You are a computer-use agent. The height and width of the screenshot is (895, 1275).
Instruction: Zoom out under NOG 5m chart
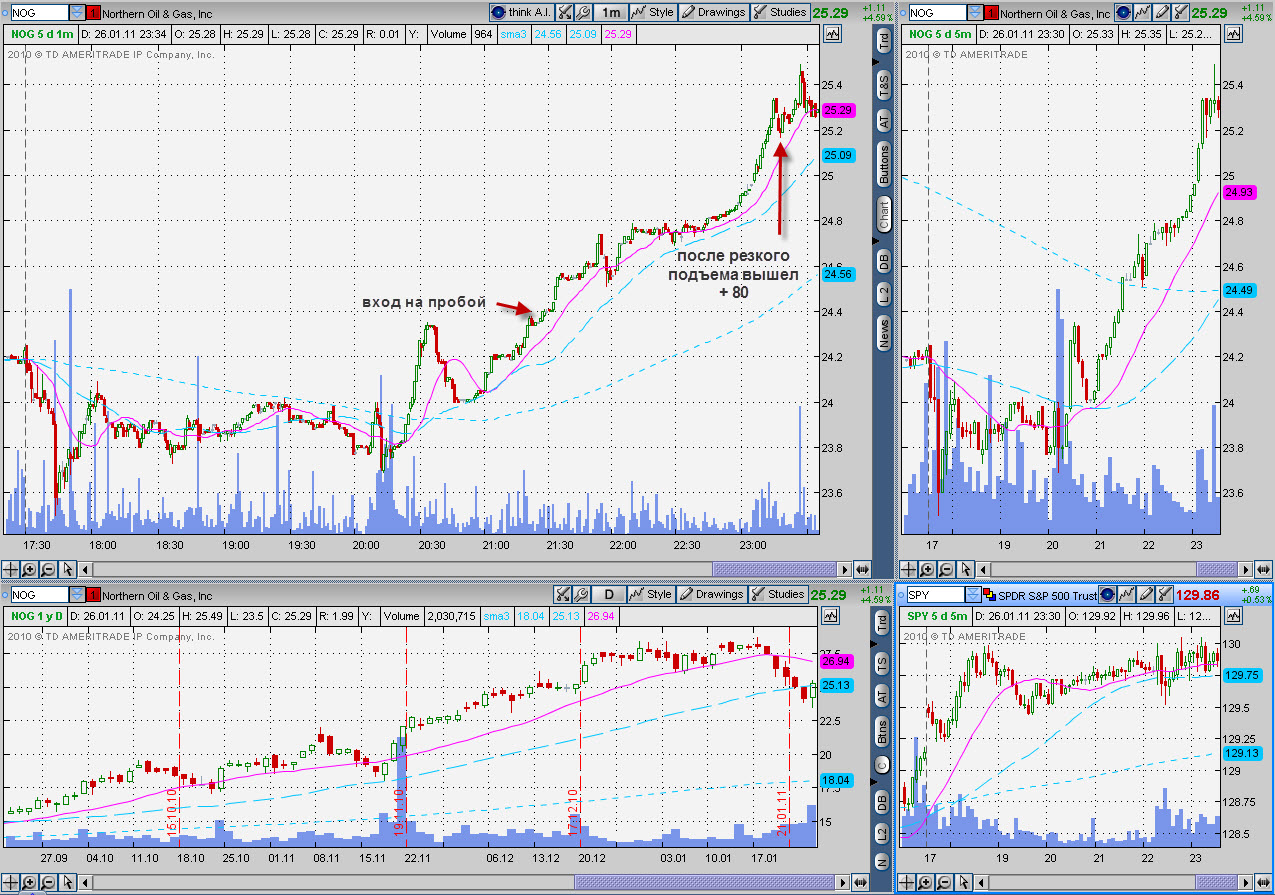pos(945,569)
